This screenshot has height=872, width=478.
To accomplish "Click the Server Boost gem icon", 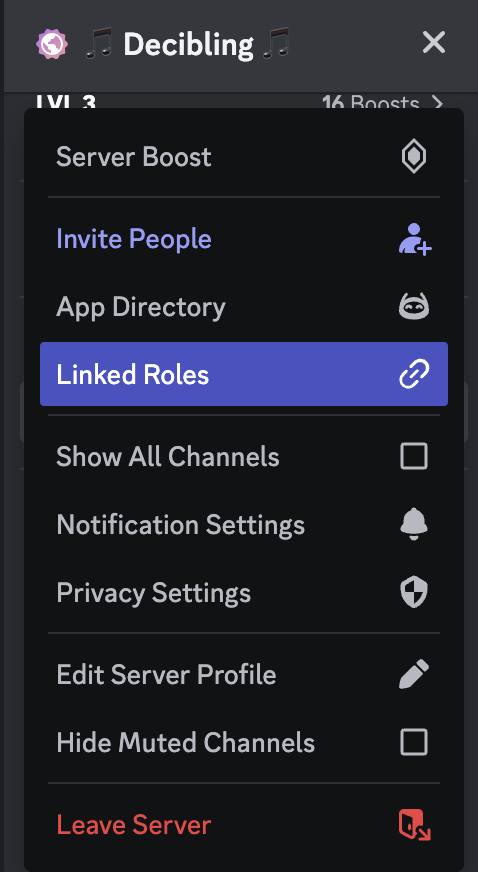I will point(414,157).
